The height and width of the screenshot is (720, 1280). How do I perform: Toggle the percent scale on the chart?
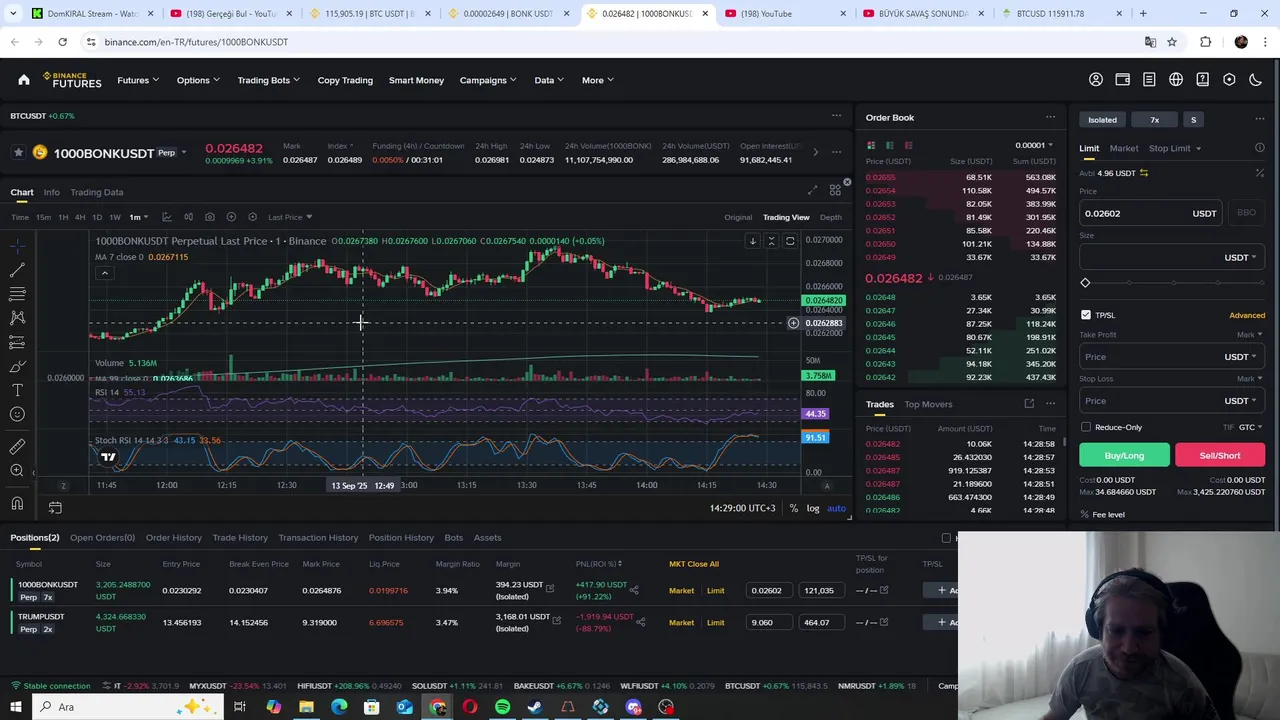click(x=793, y=508)
